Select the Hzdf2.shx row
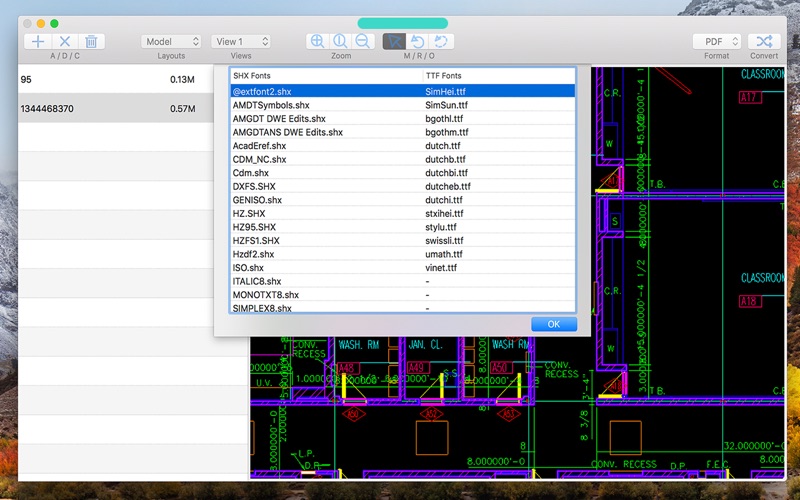The width and height of the screenshot is (800, 500). pyautogui.click(x=403, y=254)
